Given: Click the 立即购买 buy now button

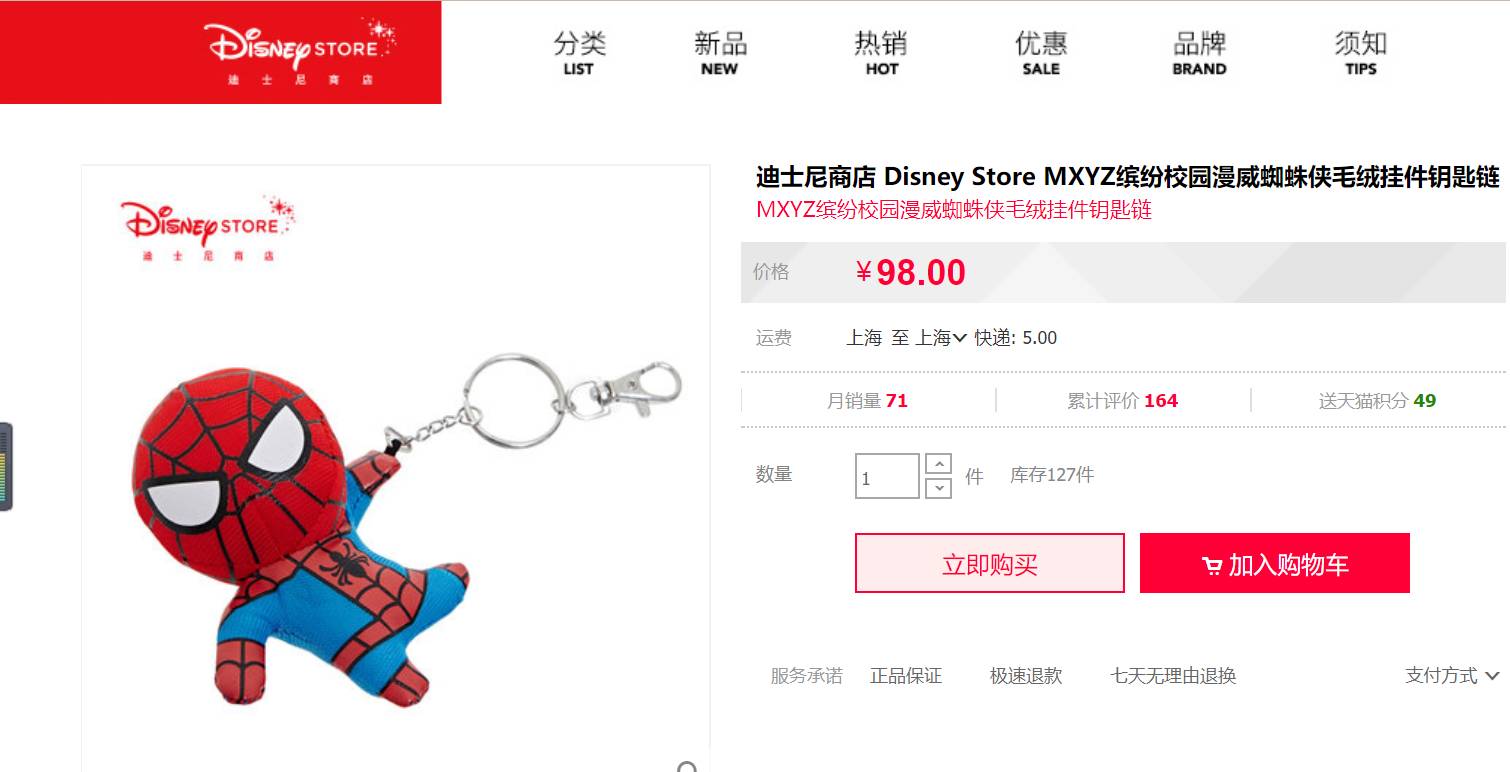Looking at the screenshot, I should point(990,563).
